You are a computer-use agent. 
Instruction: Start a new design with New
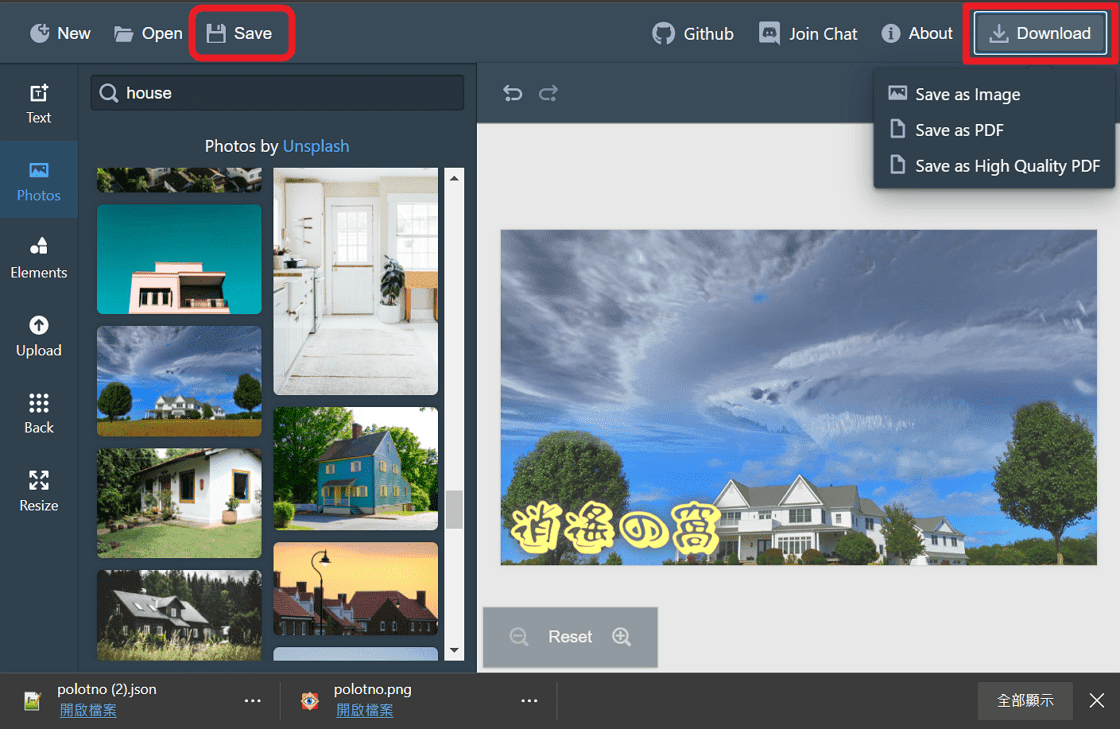[x=59, y=32]
